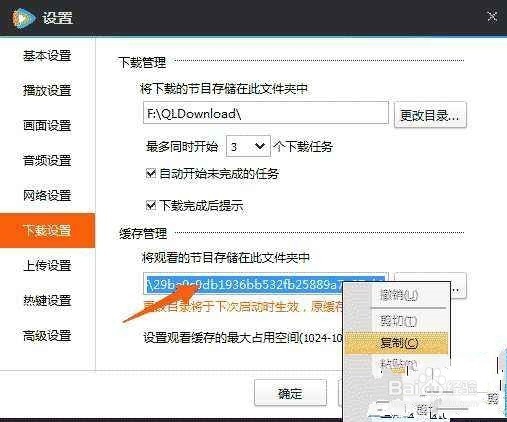
Task: Open 基本设置 tab
Action: (47, 56)
